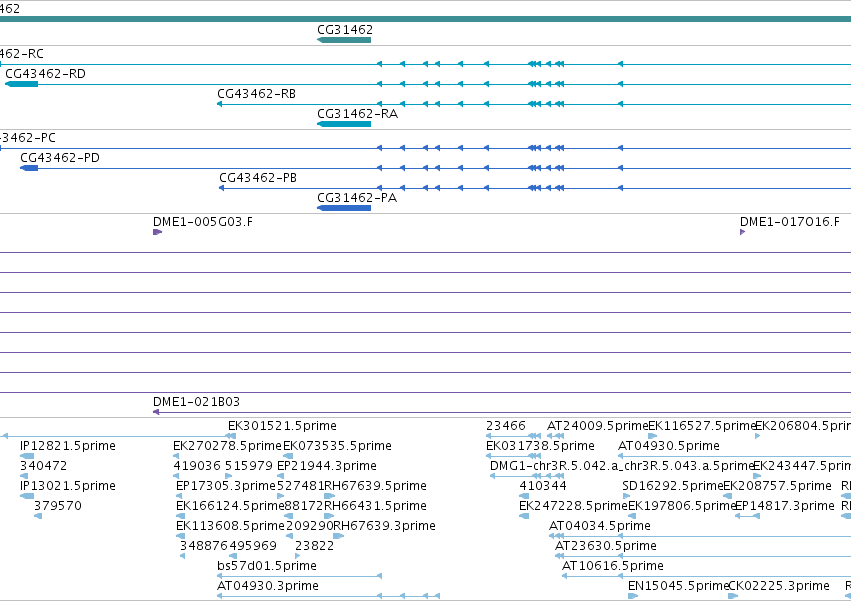This screenshot has height=601, width=851.
Task: Select the EK031738.5prime EST label
Action: click(x=540, y=446)
